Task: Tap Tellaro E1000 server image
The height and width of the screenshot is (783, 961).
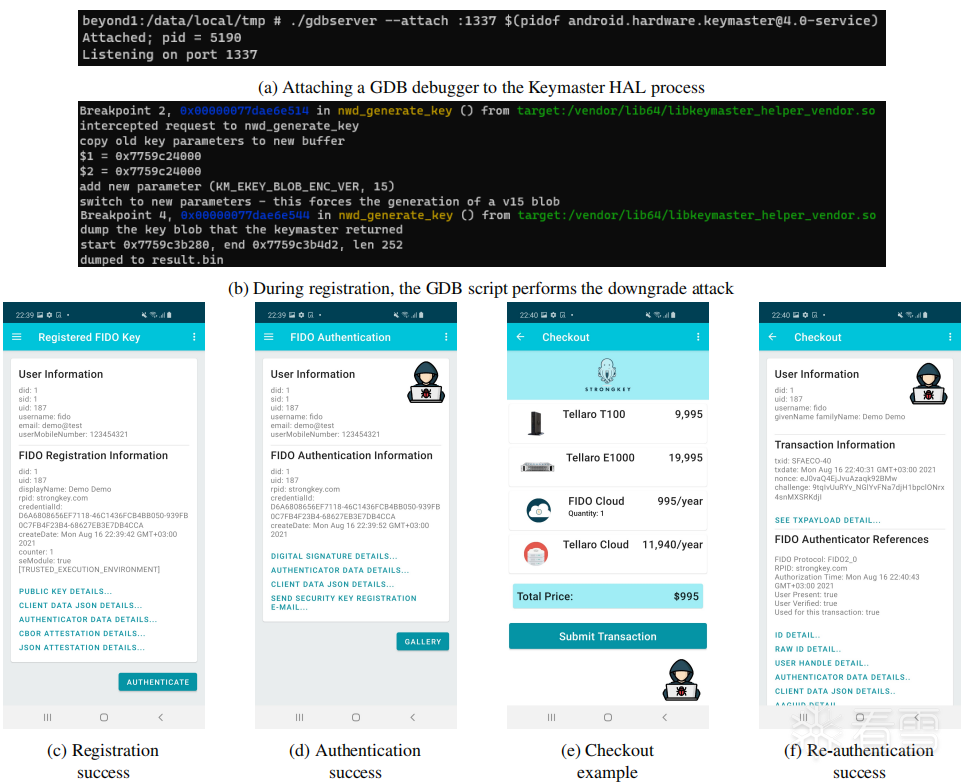Action: tap(537, 467)
